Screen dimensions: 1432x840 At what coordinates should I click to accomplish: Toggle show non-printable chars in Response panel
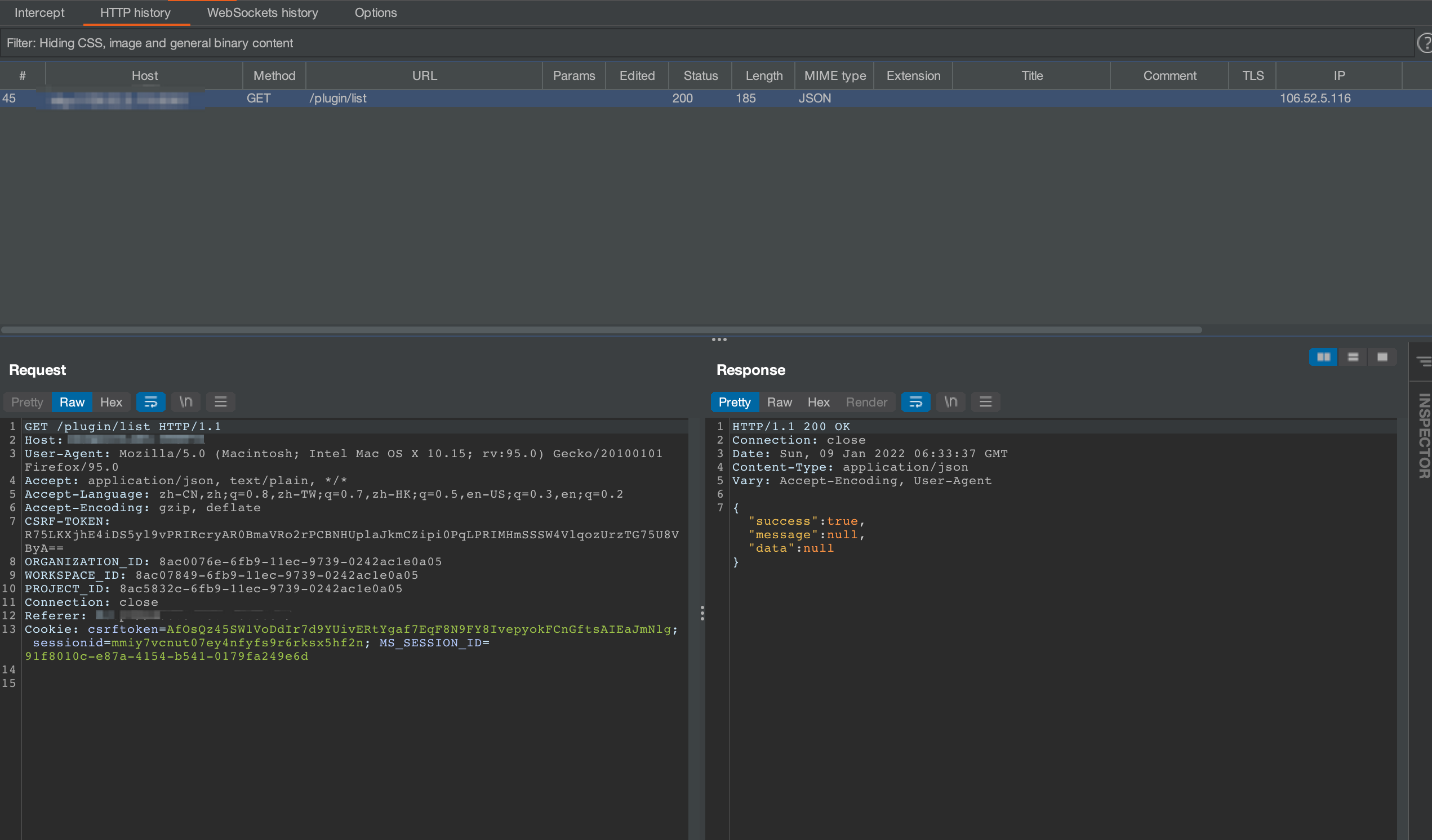951,402
